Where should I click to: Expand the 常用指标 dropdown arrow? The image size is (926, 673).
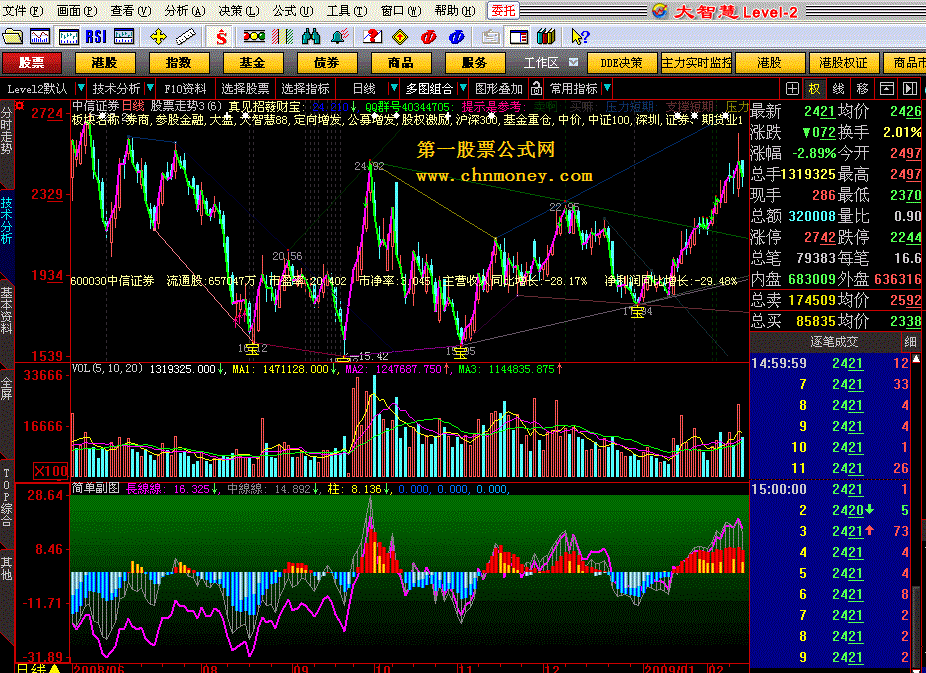(x=607, y=89)
